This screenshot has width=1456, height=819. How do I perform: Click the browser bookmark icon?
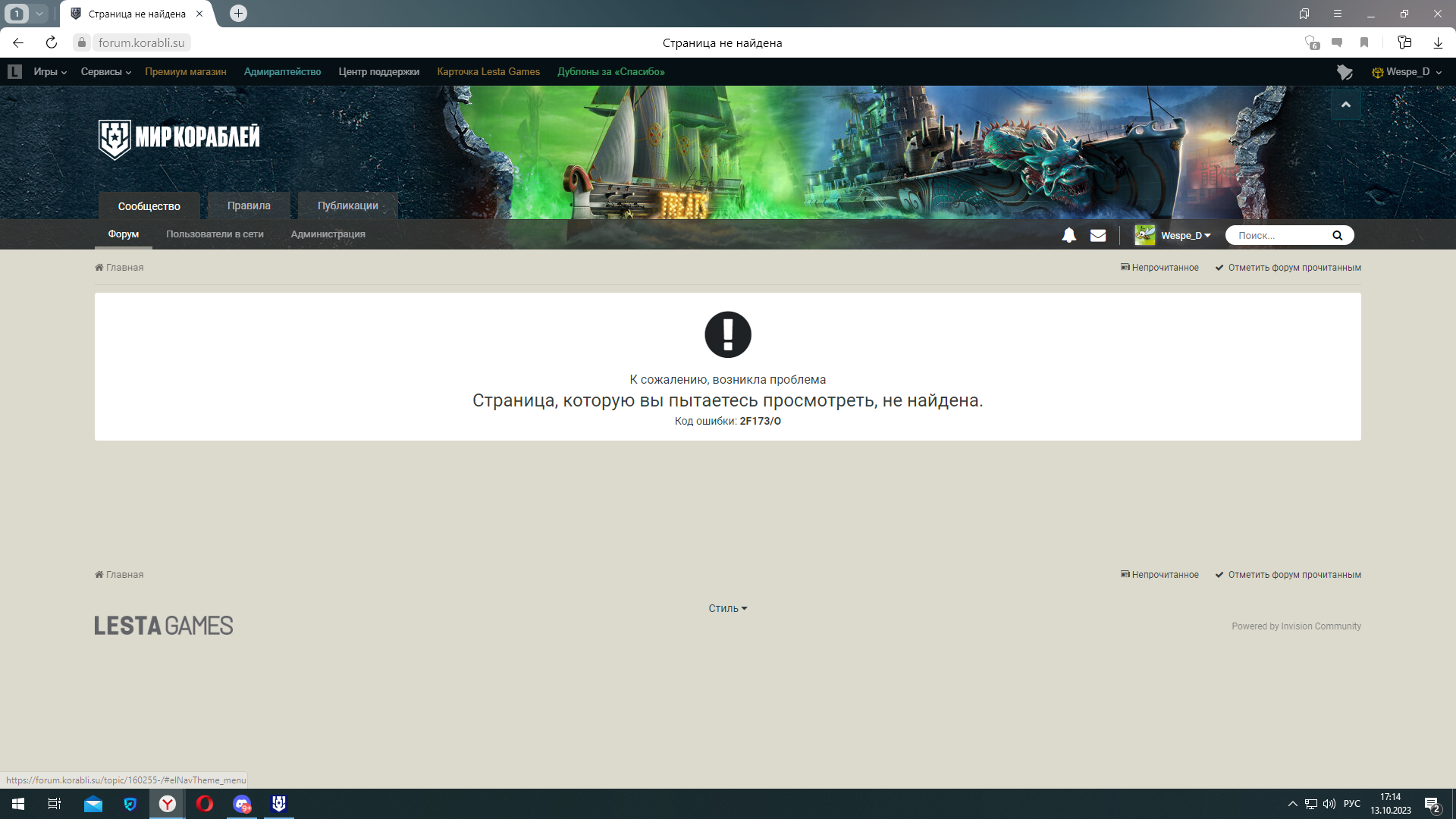tap(1363, 42)
